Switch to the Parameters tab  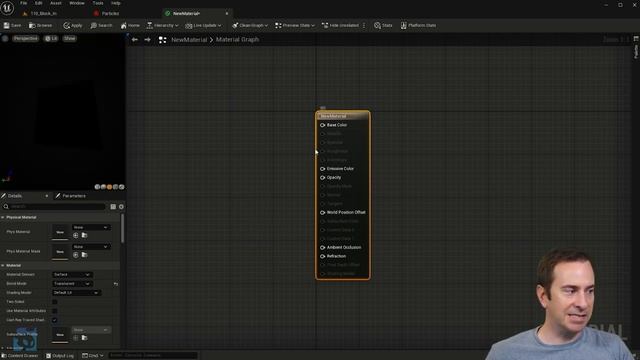point(71,196)
